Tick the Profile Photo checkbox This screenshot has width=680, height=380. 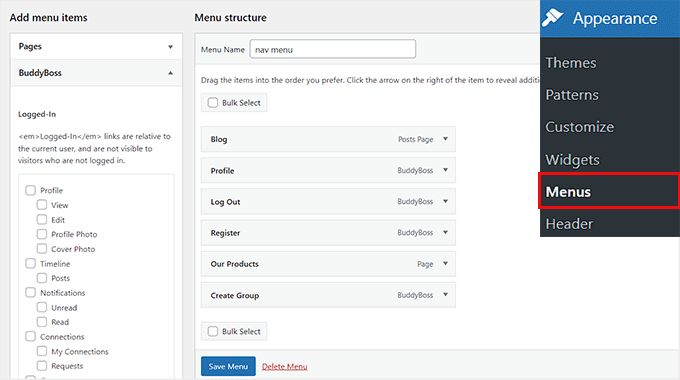tap(42, 234)
